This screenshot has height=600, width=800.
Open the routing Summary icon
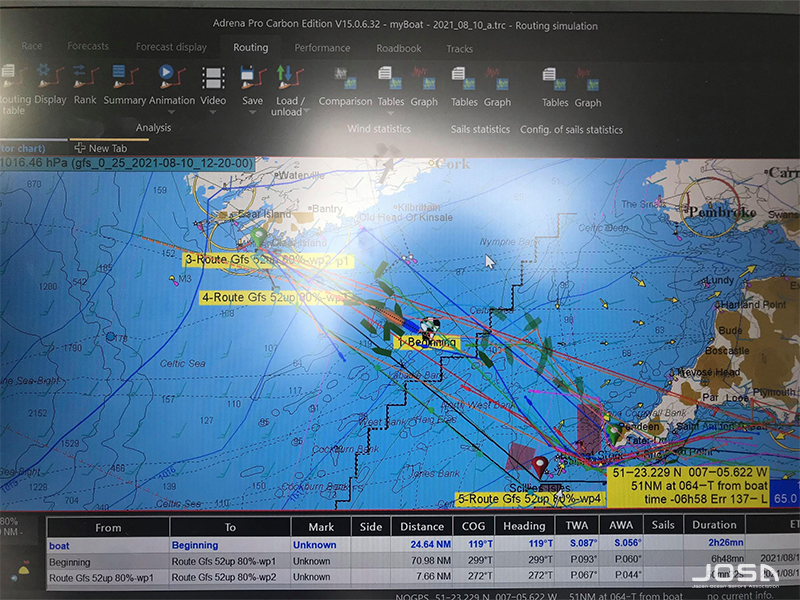point(124,77)
